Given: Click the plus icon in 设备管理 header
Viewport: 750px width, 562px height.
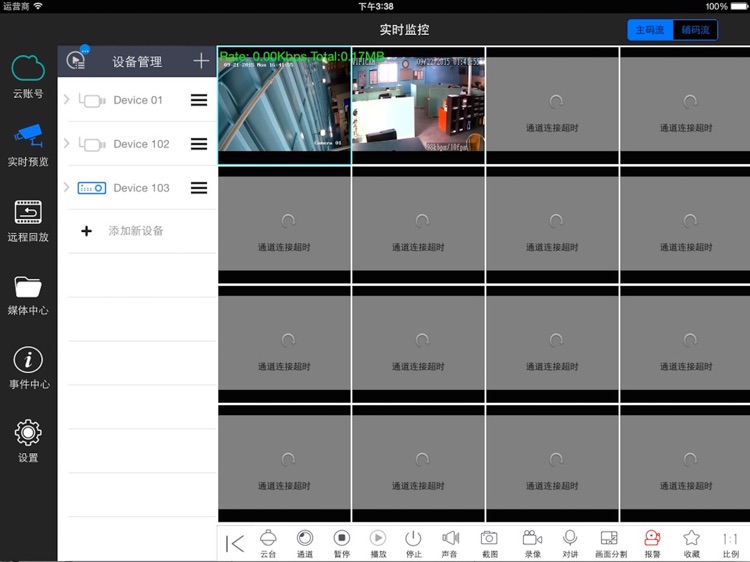Looking at the screenshot, I should (201, 61).
